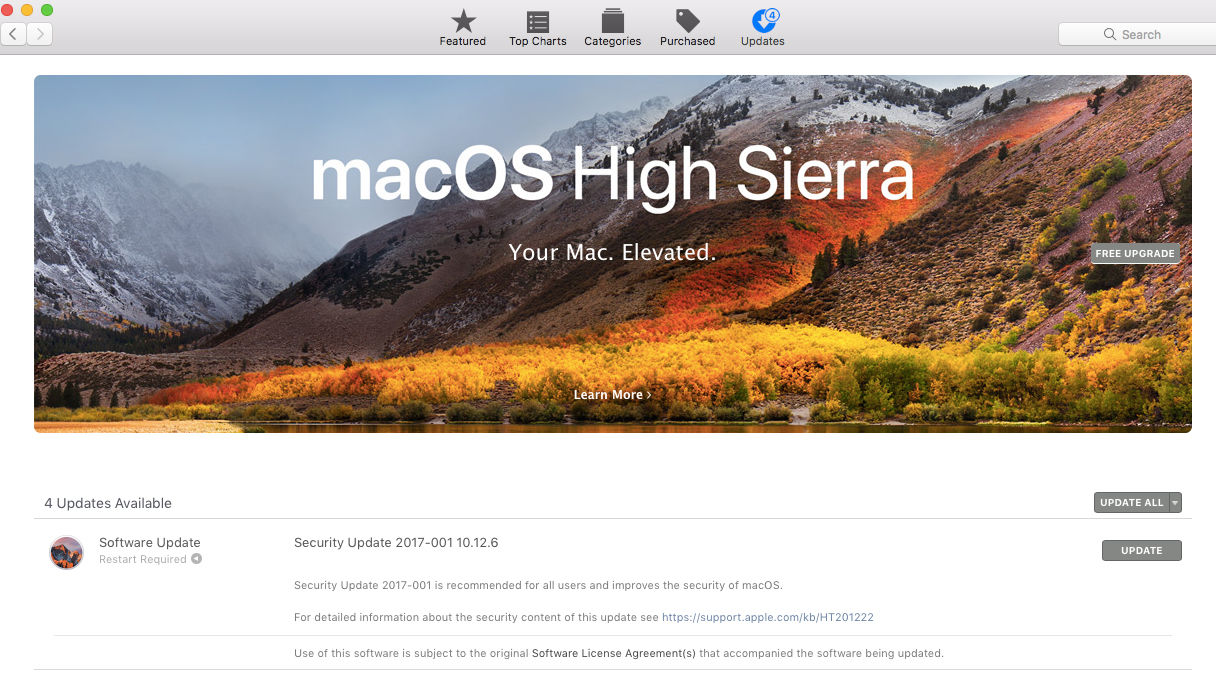Minimize the App Store window
This screenshot has width=1216, height=684.
(x=27, y=10)
